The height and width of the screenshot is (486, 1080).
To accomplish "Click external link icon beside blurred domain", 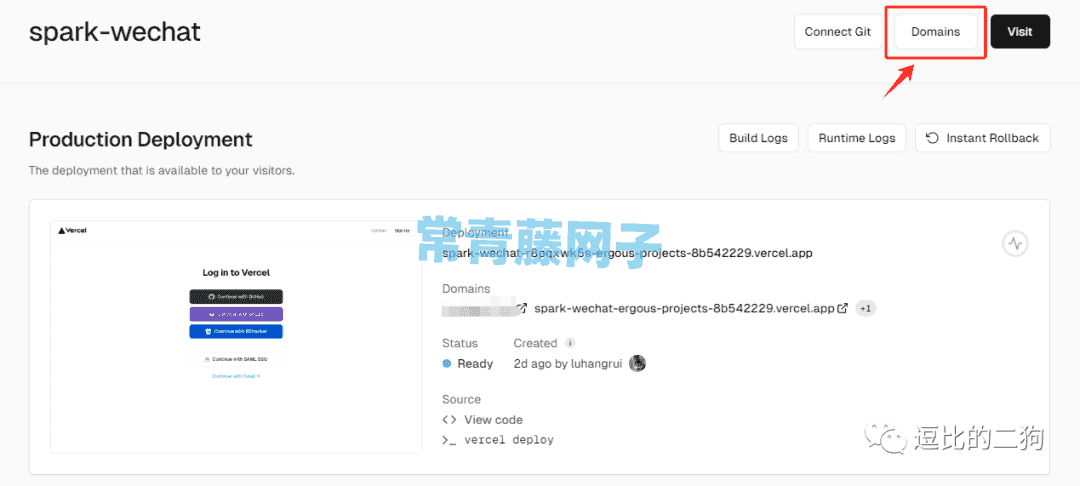I will point(522,308).
